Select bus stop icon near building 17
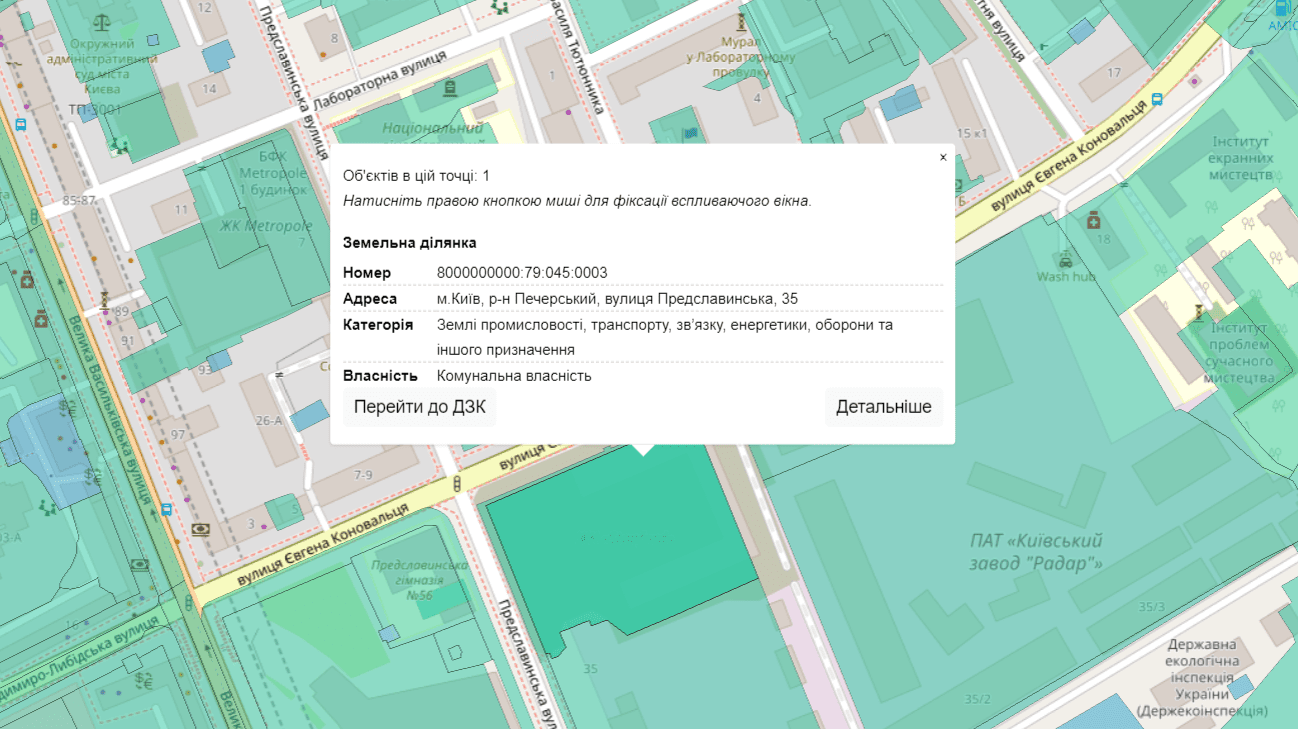The height and width of the screenshot is (735, 1298). 1157,99
